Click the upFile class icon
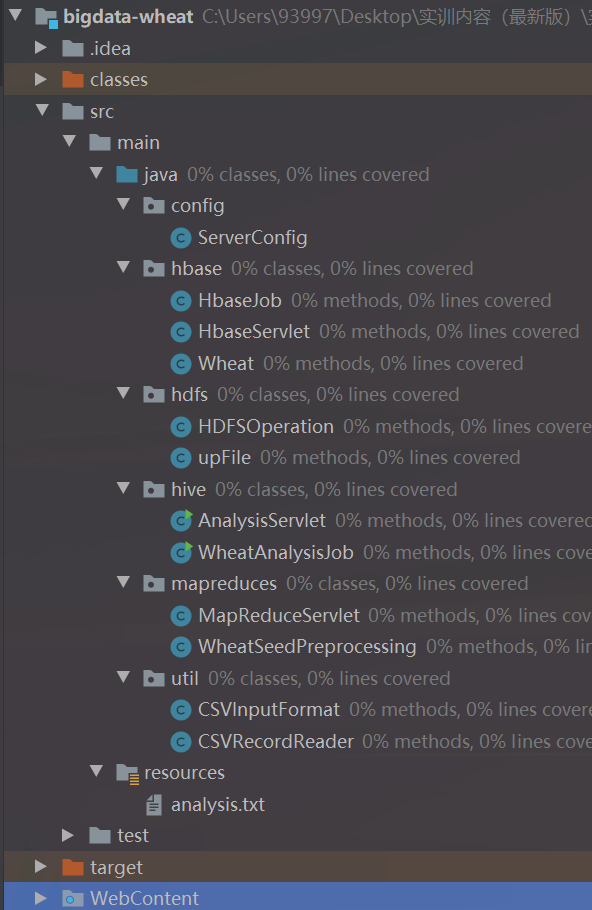This screenshot has width=592, height=910. (181, 458)
